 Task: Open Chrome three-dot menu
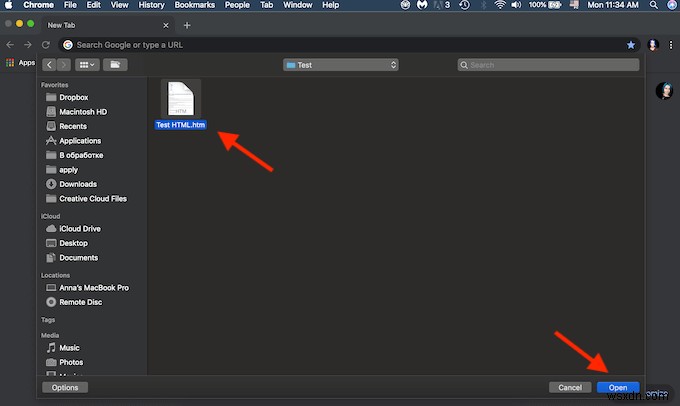tap(670, 45)
